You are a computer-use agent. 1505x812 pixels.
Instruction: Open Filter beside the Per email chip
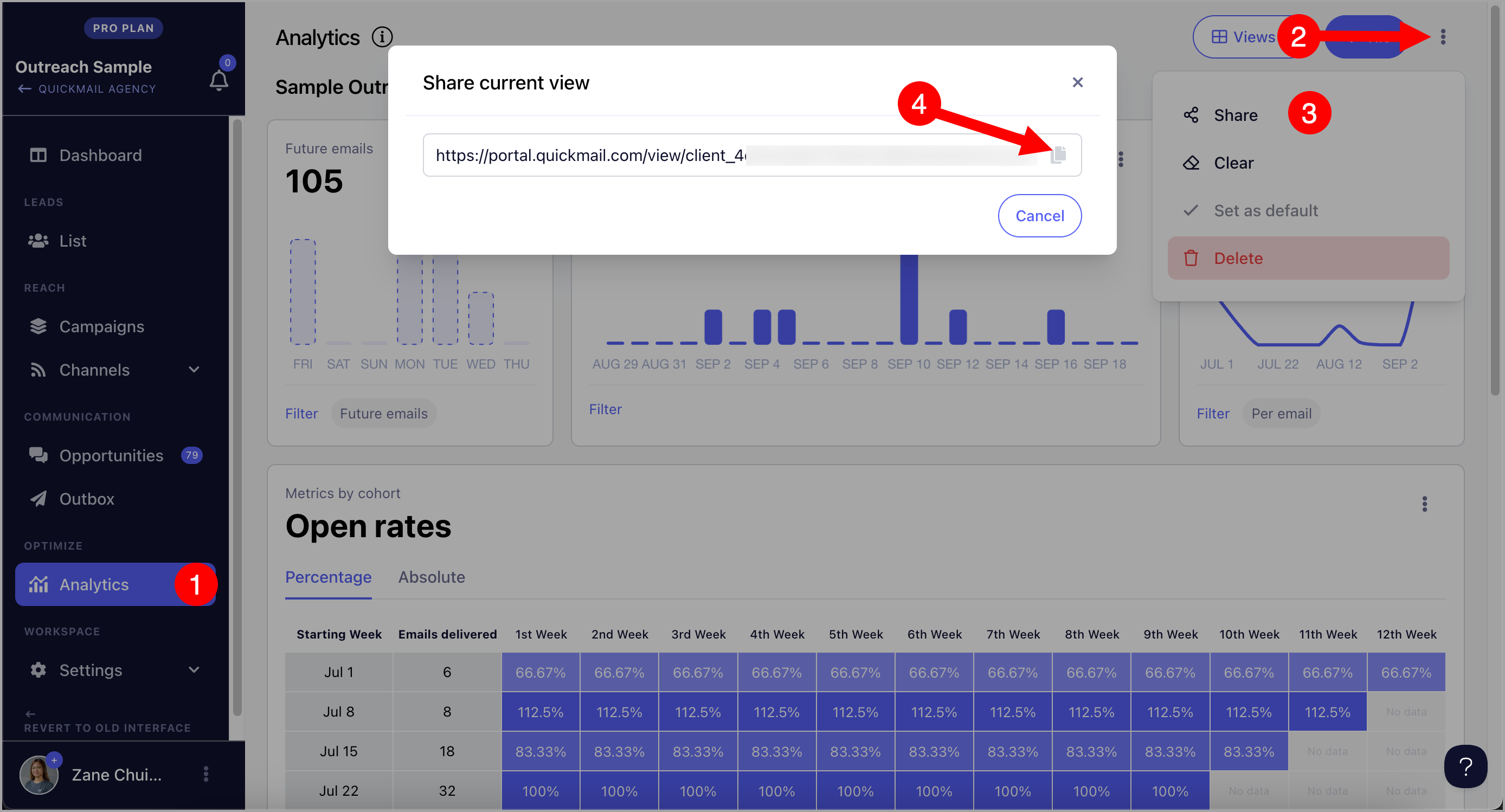point(1213,414)
